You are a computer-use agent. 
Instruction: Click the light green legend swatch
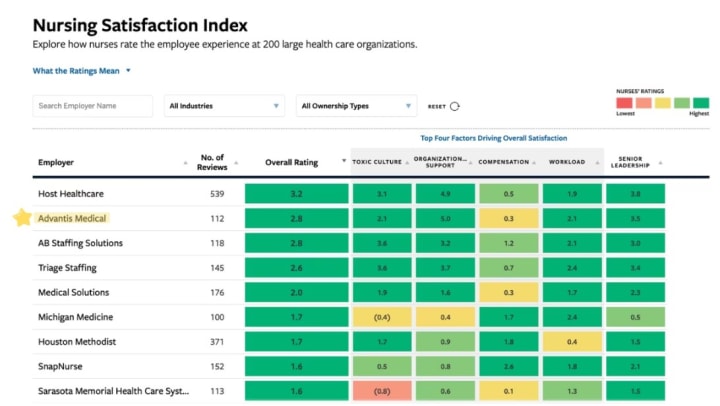point(682,103)
